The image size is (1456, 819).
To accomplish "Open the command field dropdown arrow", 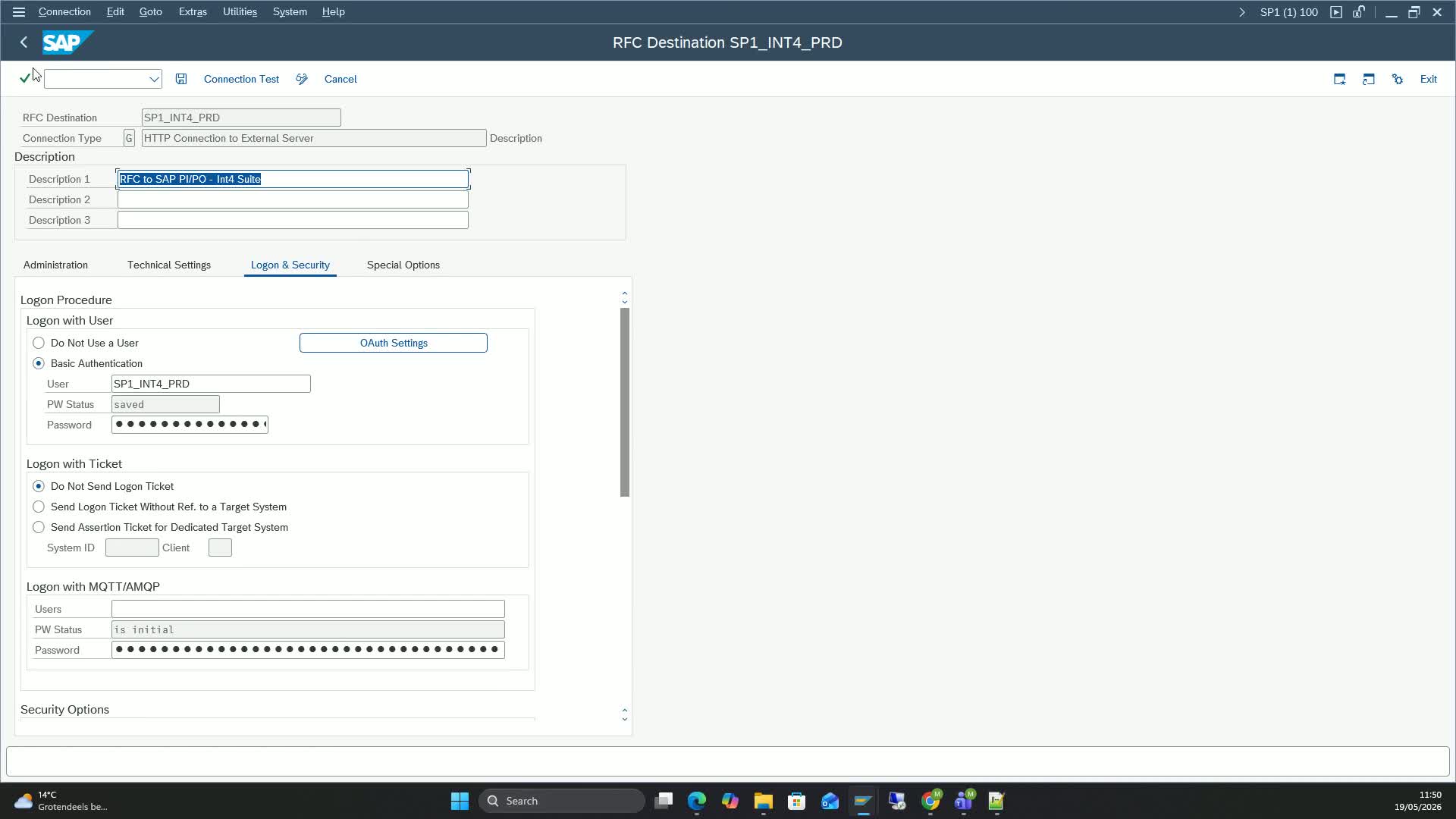I will point(154,79).
